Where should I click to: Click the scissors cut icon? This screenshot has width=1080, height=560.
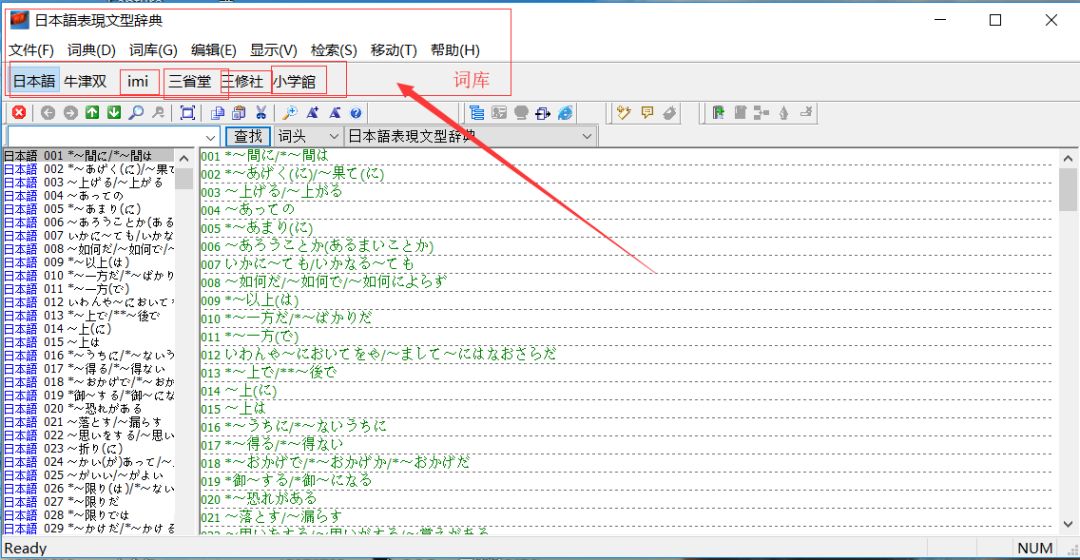pos(261,113)
